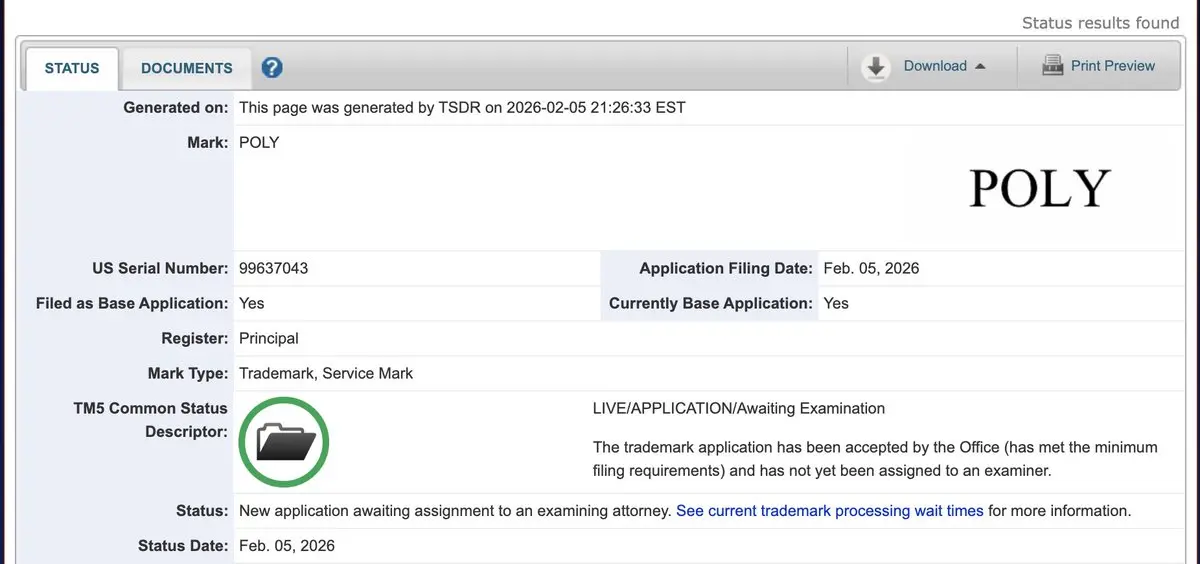Click the POLY mark drawing image
This screenshot has height=564, width=1200.
[1040, 189]
